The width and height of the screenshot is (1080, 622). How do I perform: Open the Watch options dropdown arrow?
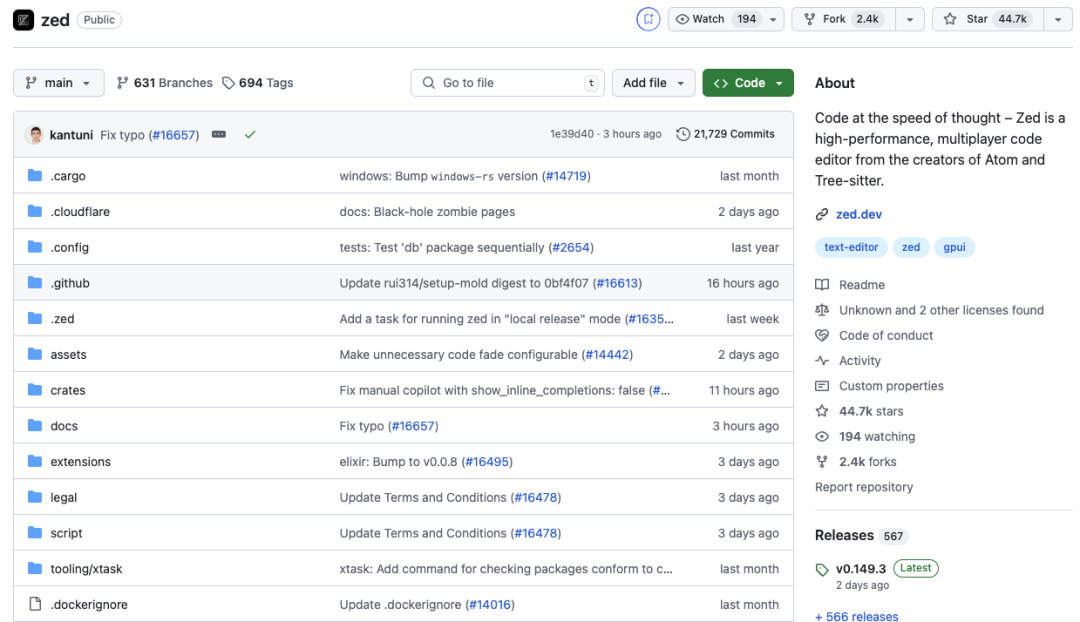[773, 19]
